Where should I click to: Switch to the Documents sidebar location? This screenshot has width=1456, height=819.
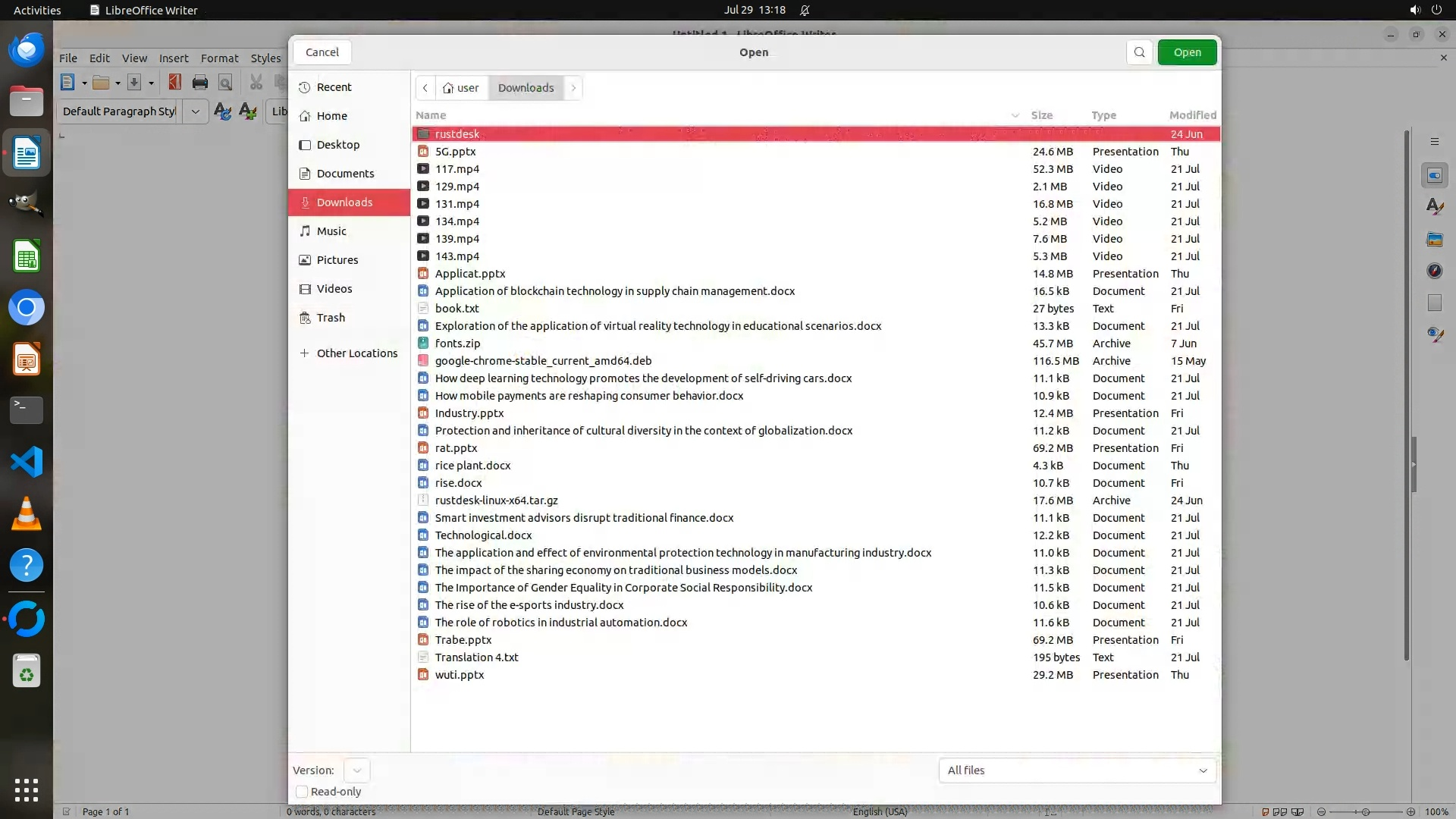(x=345, y=174)
